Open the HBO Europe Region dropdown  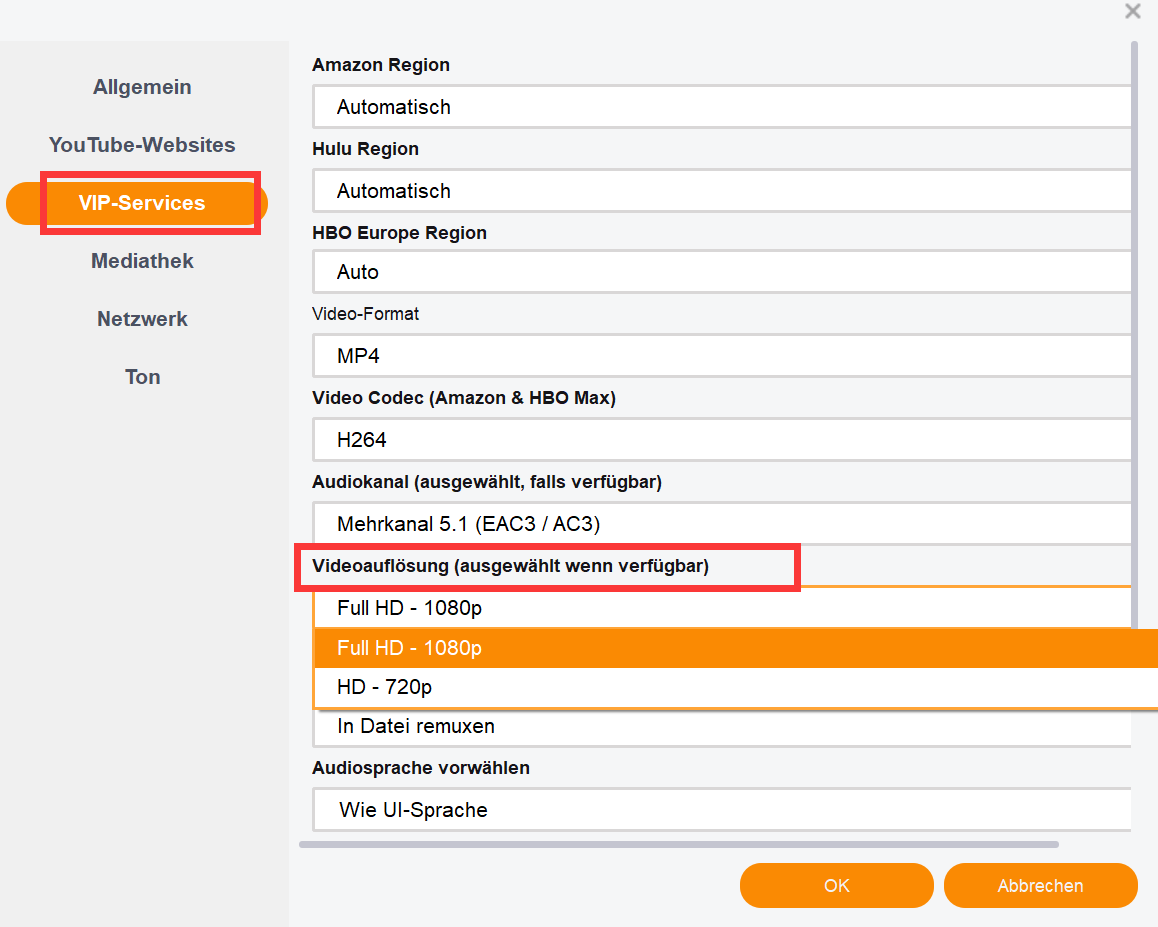[x=722, y=272]
